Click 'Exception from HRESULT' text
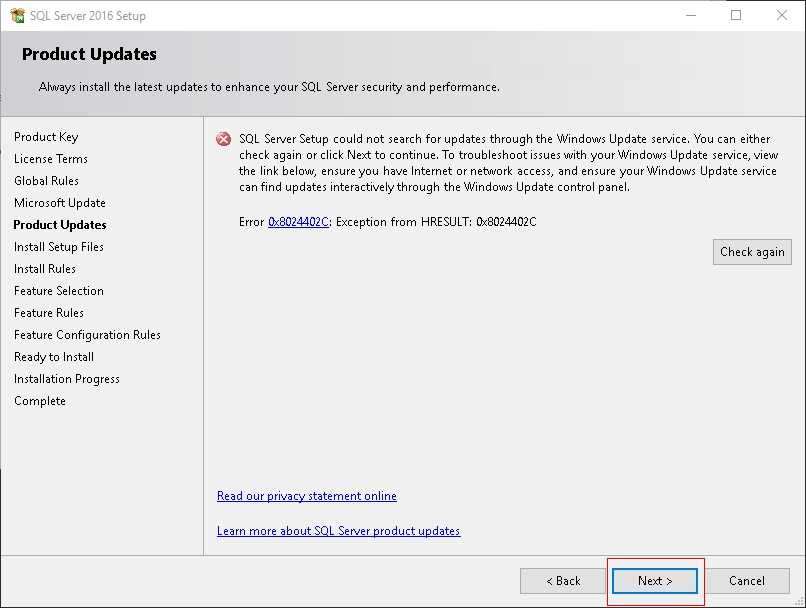 pyautogui.click(x=436, y=222)
